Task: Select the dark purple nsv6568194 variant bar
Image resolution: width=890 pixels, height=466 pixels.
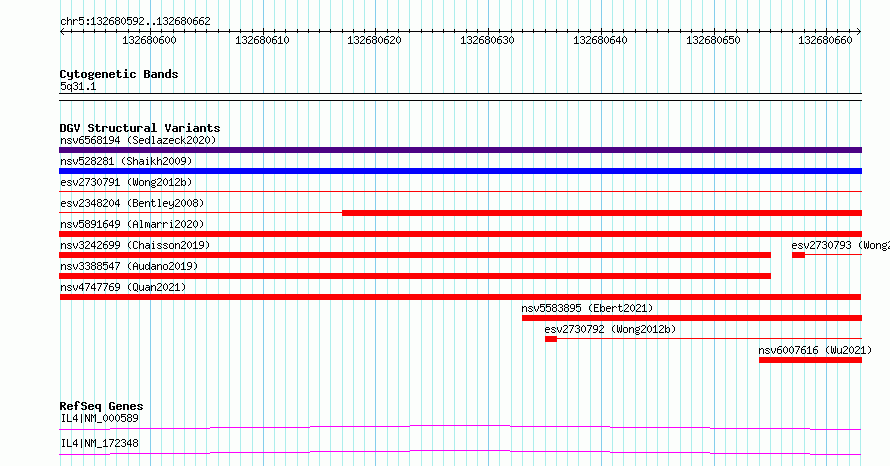Action: 460,150
